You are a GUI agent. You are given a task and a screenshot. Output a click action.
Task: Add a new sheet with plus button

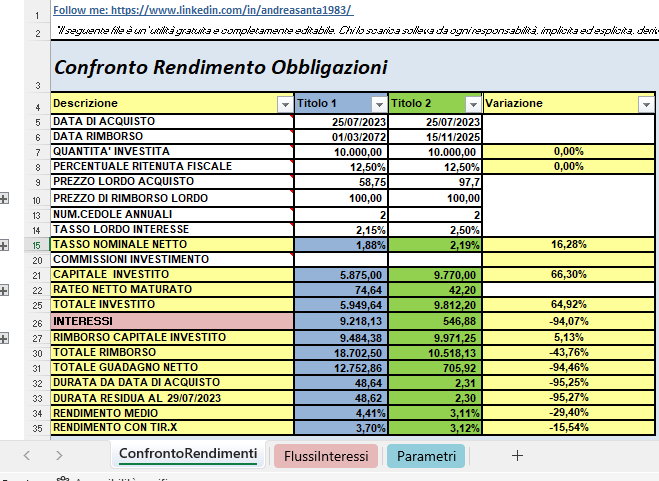click(x=517, y=456)
